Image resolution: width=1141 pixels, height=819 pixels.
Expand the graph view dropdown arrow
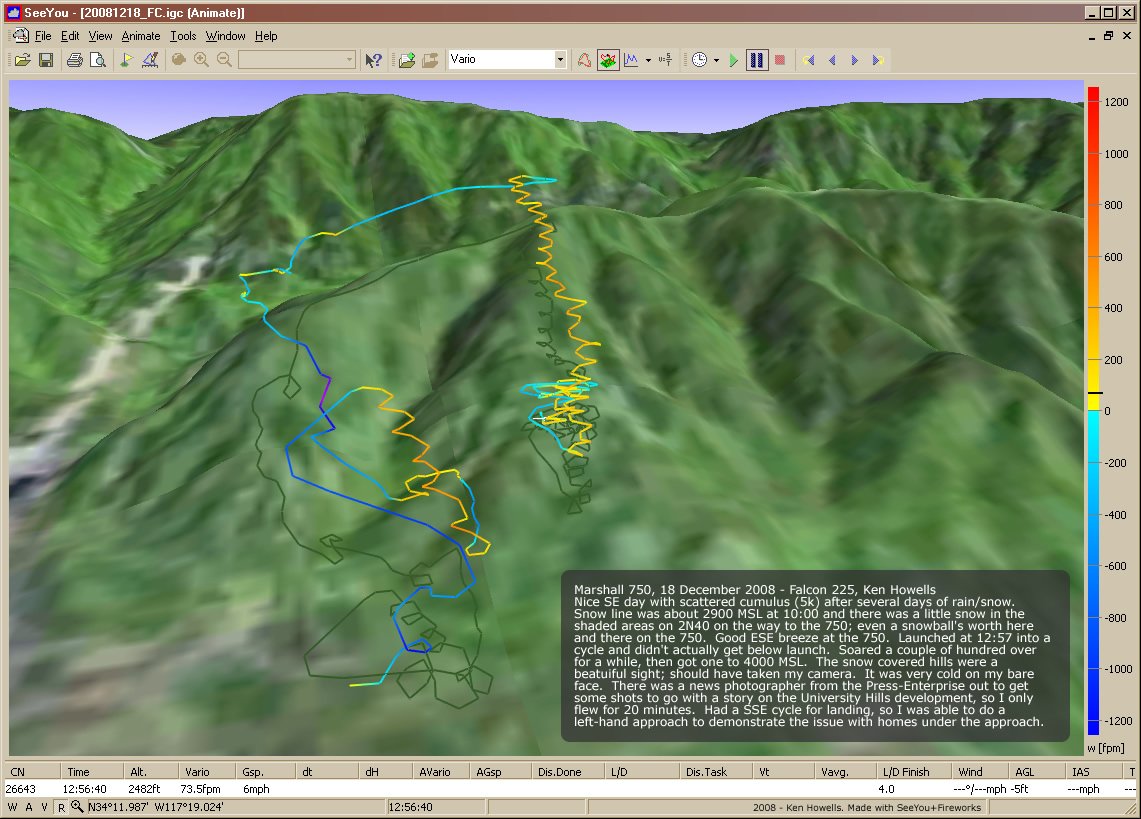(x=648, y=60)
